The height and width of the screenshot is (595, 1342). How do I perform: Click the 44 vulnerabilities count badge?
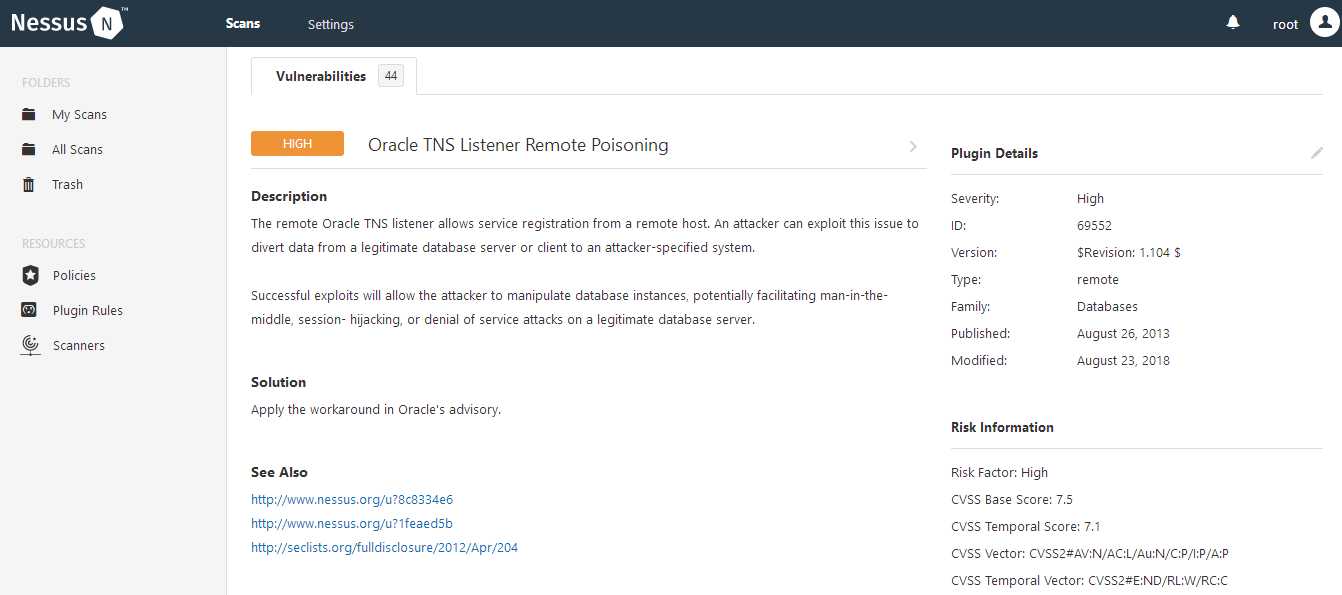click(391, 76)
